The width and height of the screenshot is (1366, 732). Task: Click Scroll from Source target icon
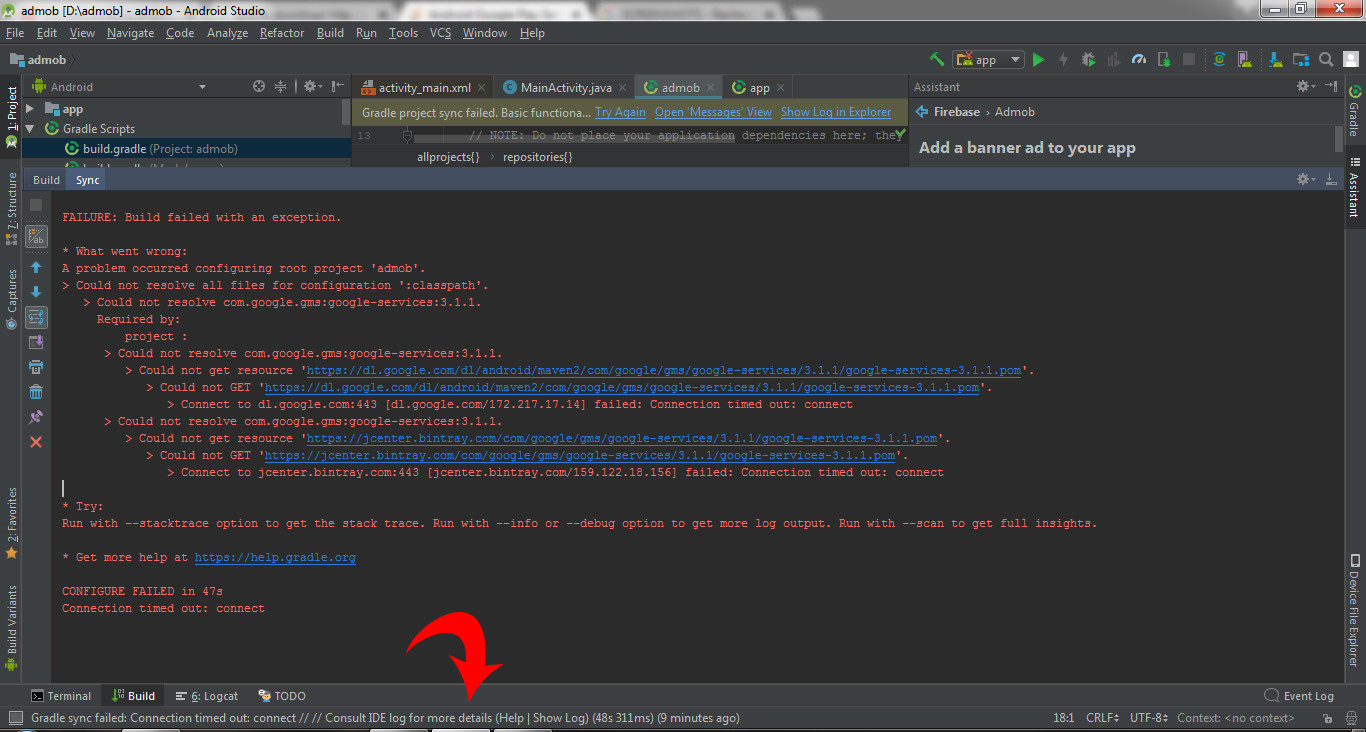259,87
